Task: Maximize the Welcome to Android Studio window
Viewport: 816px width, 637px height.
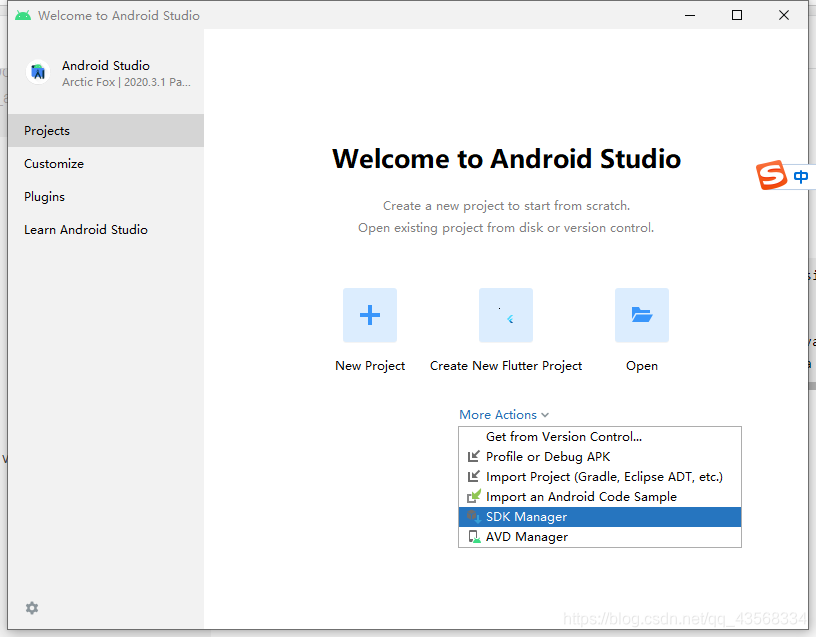Action: [737, 15]
